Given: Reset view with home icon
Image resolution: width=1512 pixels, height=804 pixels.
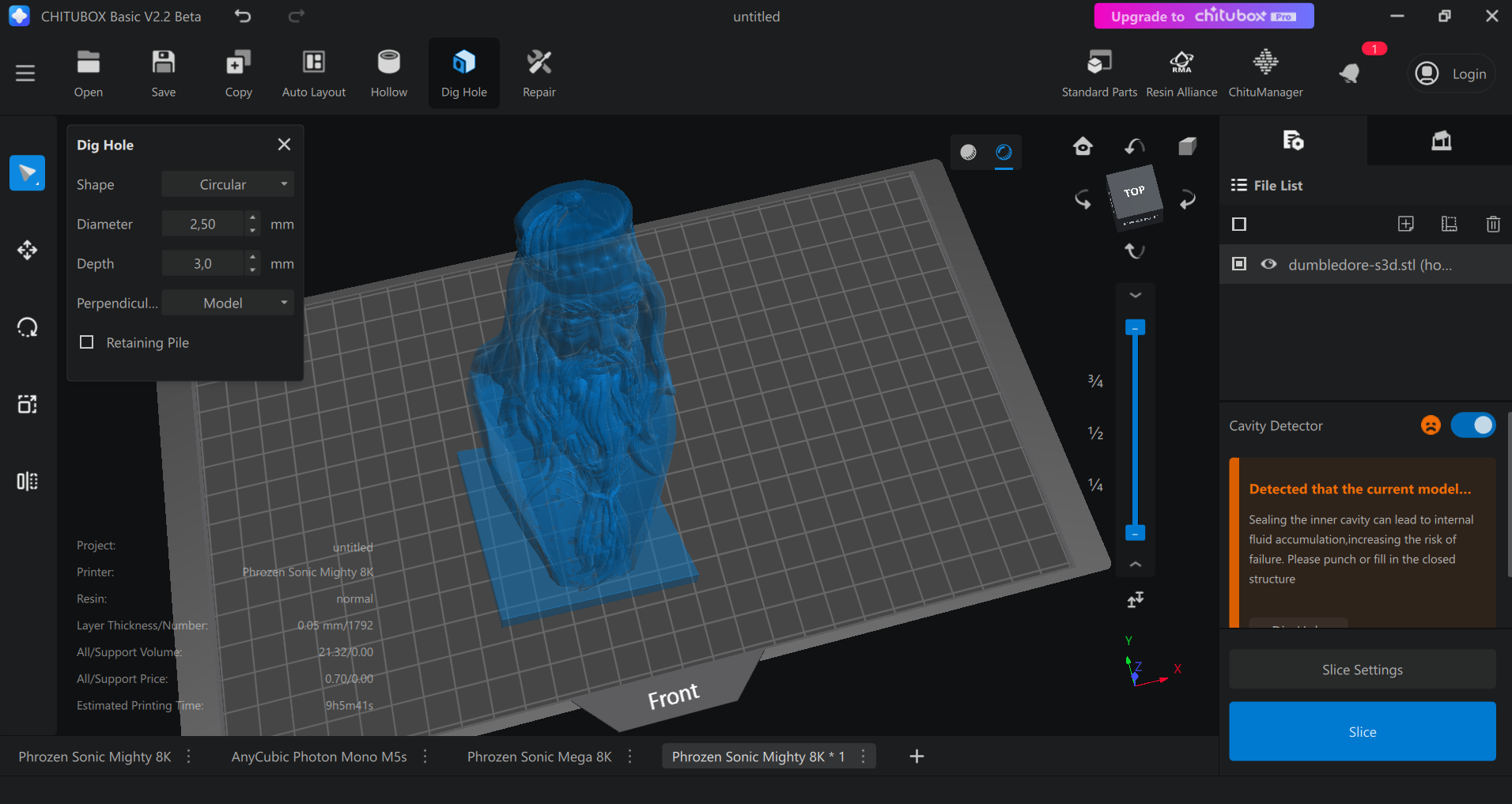Looking at the screenshot, I should pos(1083,146).
